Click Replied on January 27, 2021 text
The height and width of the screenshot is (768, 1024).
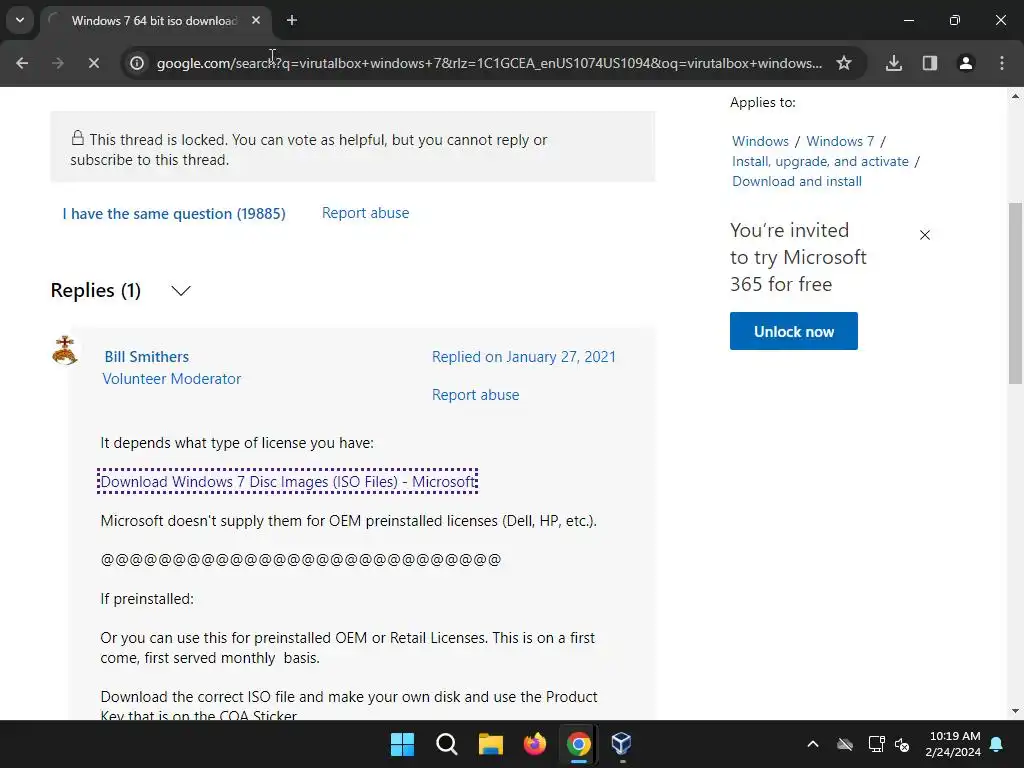pos(524,357)
